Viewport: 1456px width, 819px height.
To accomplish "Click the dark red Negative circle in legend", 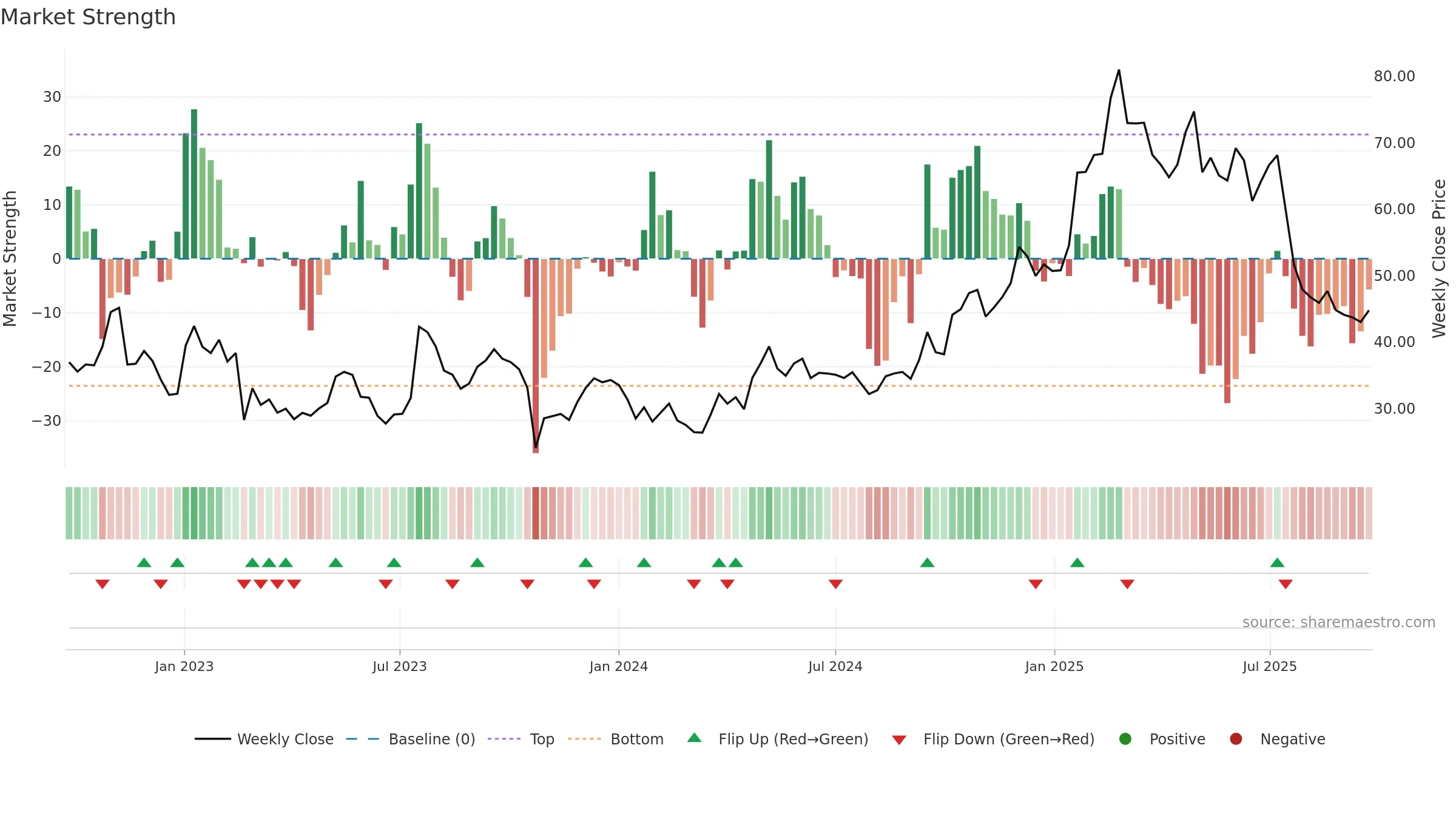I will point(1236,739).
